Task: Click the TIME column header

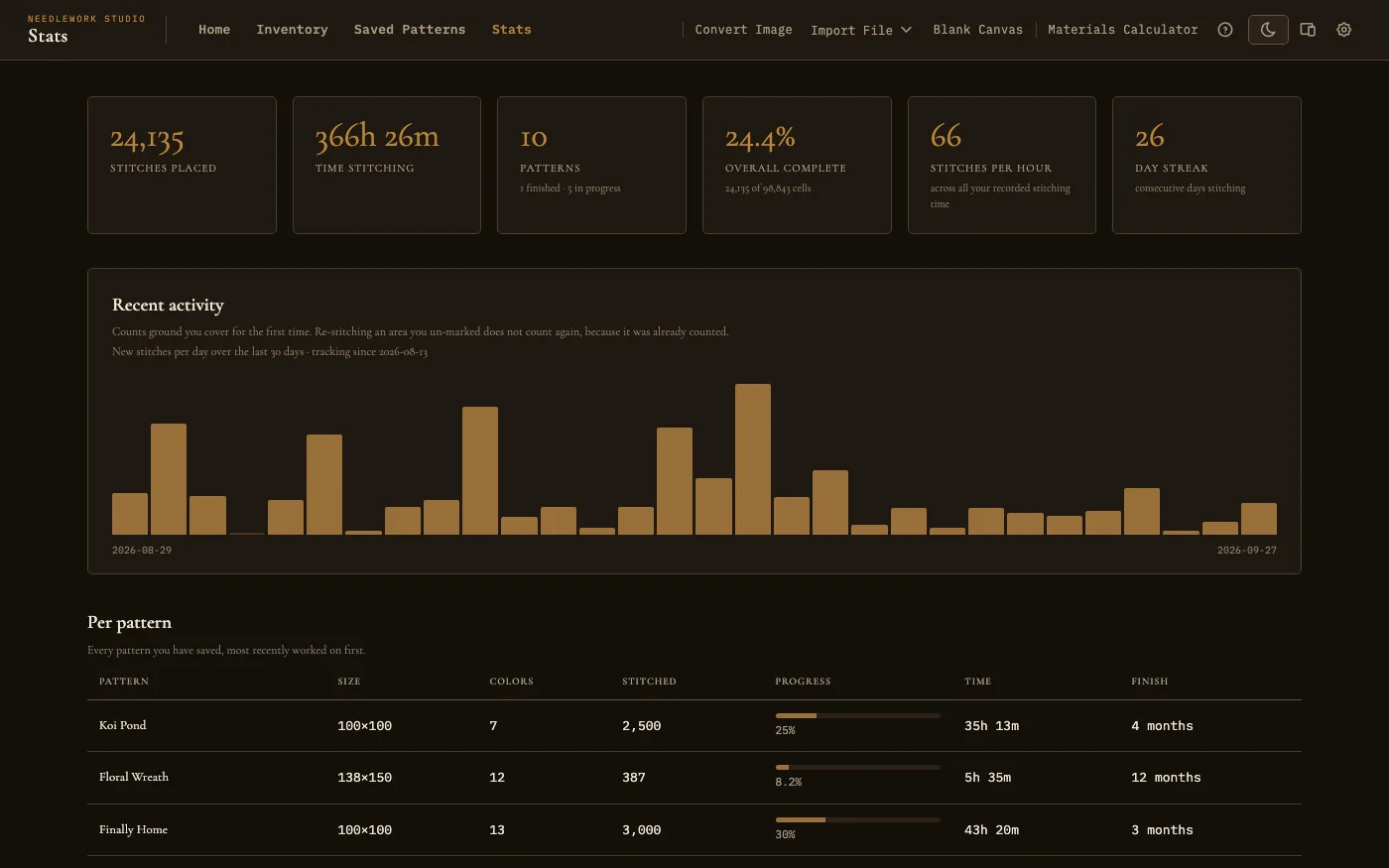Action: coord(977,682)
